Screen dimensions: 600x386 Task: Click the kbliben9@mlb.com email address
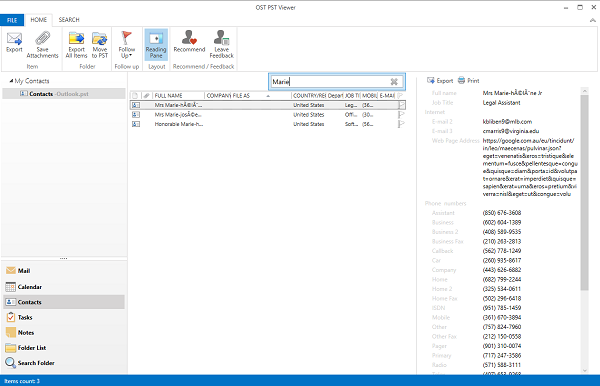click(507, 122)
